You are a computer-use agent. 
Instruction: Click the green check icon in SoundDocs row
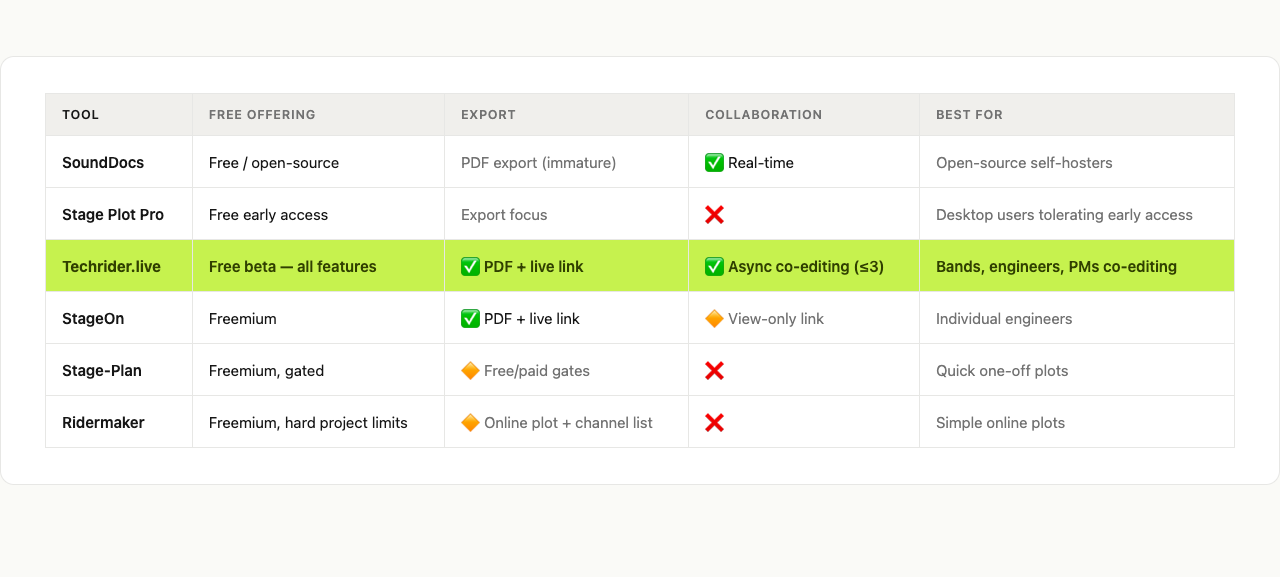coord(714,163)
